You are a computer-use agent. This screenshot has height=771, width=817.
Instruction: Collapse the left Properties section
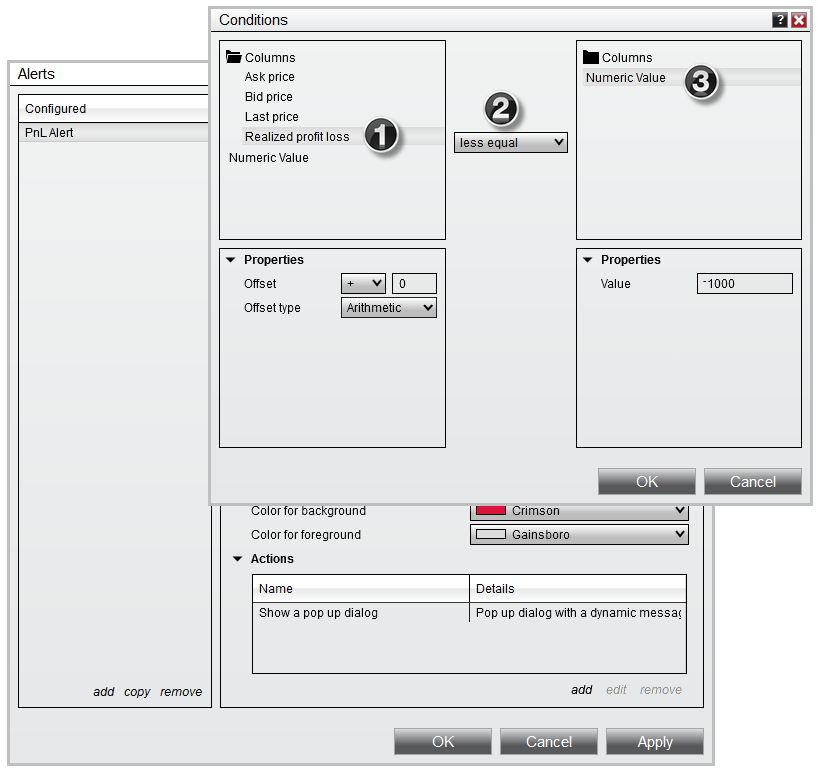coord(232,260)
